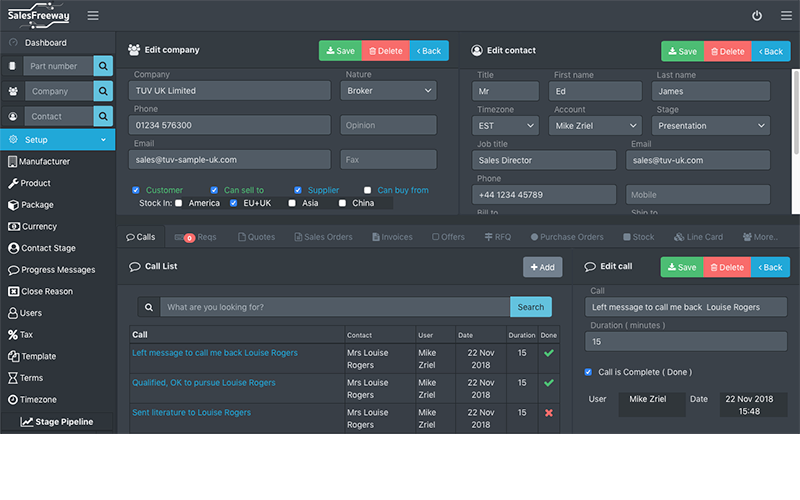
Task: Click the Template copy icon
Action: tap(13, 356)
